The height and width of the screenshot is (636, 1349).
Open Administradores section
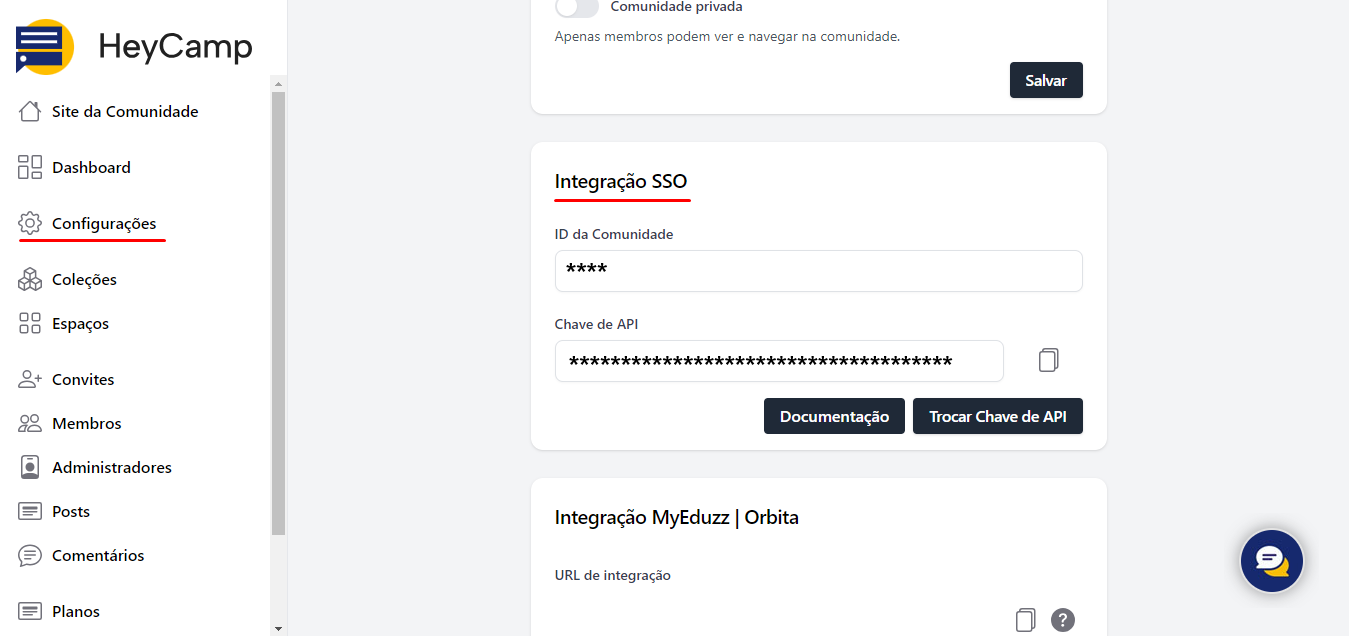(x=111, y=468)
